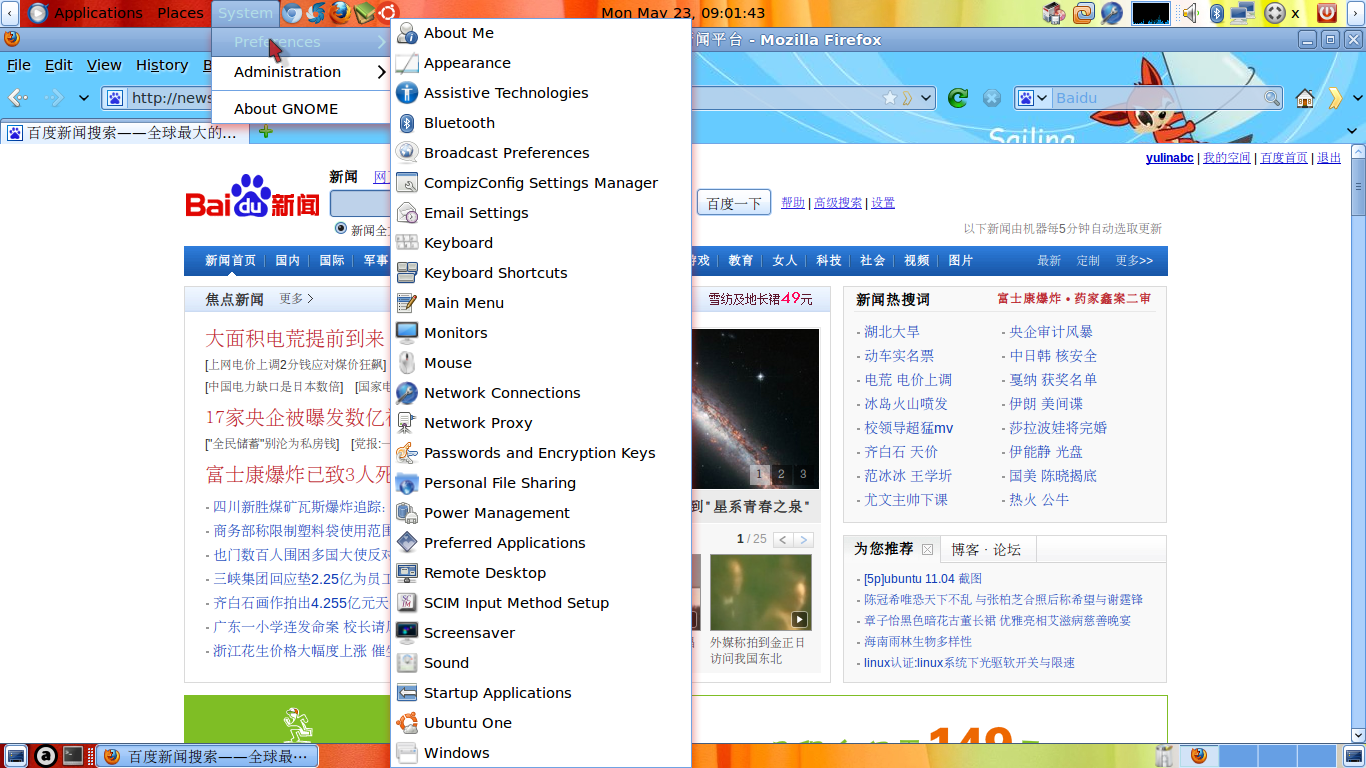
Task: Launch CompizConfig Settings Manager
Action: (541, 183)
